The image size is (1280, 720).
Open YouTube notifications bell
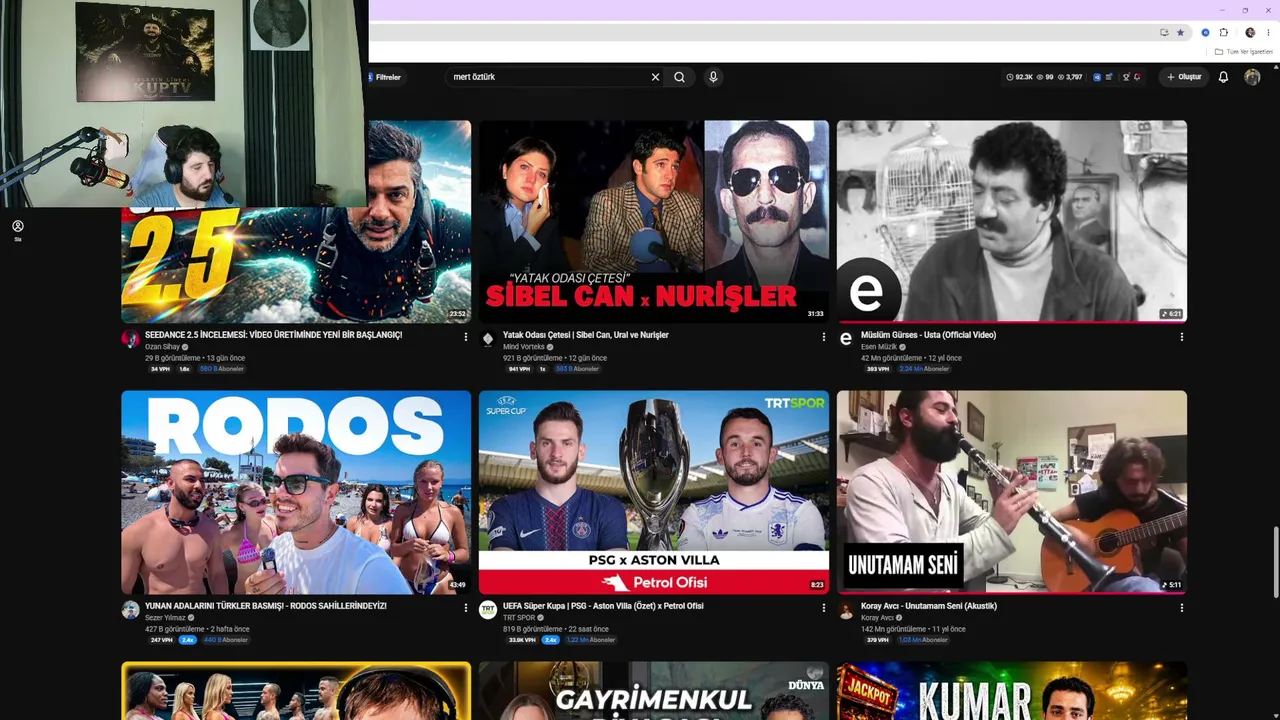coord(1223,77)
